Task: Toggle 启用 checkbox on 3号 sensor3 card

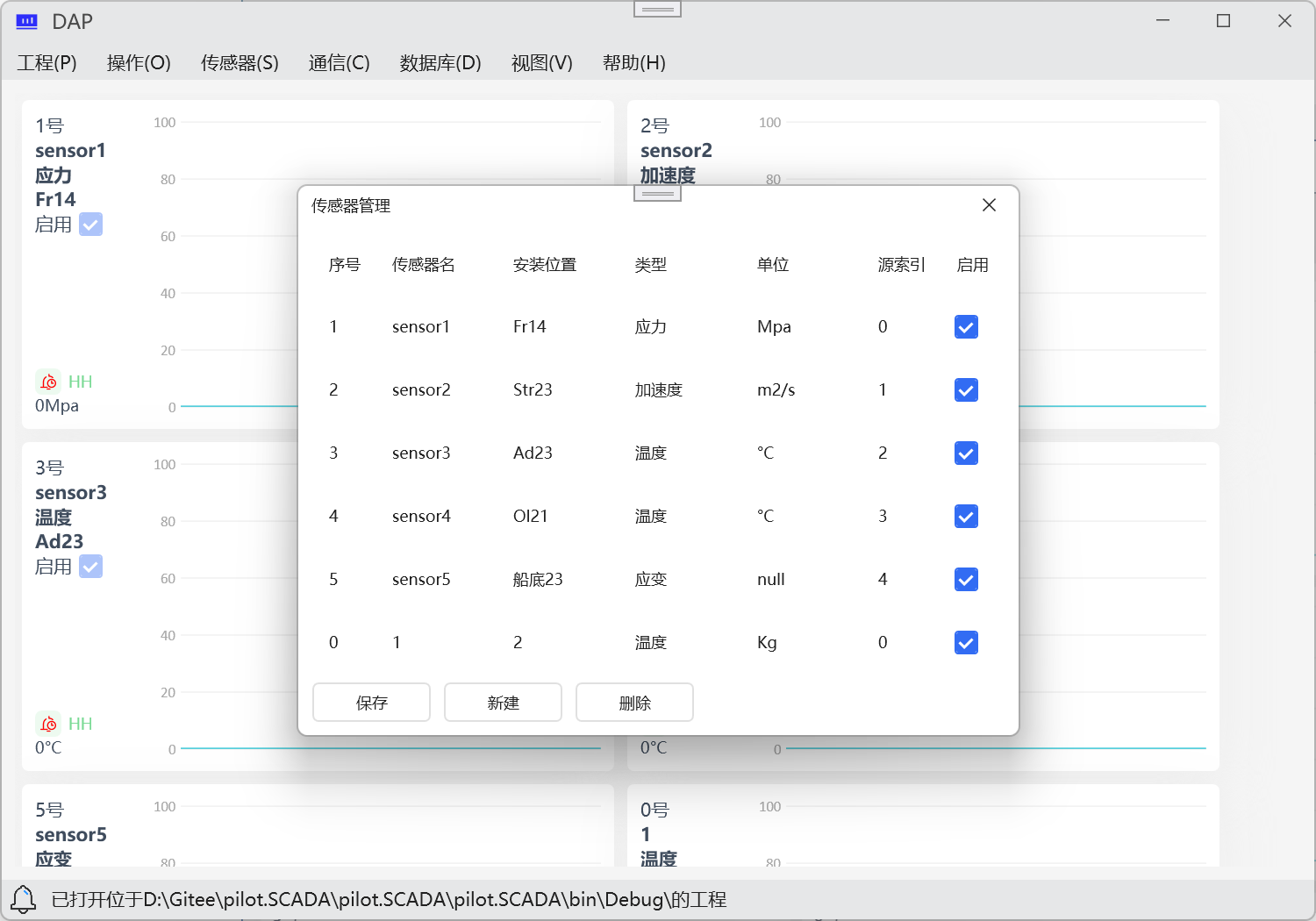Action: [x=91, y=567]
